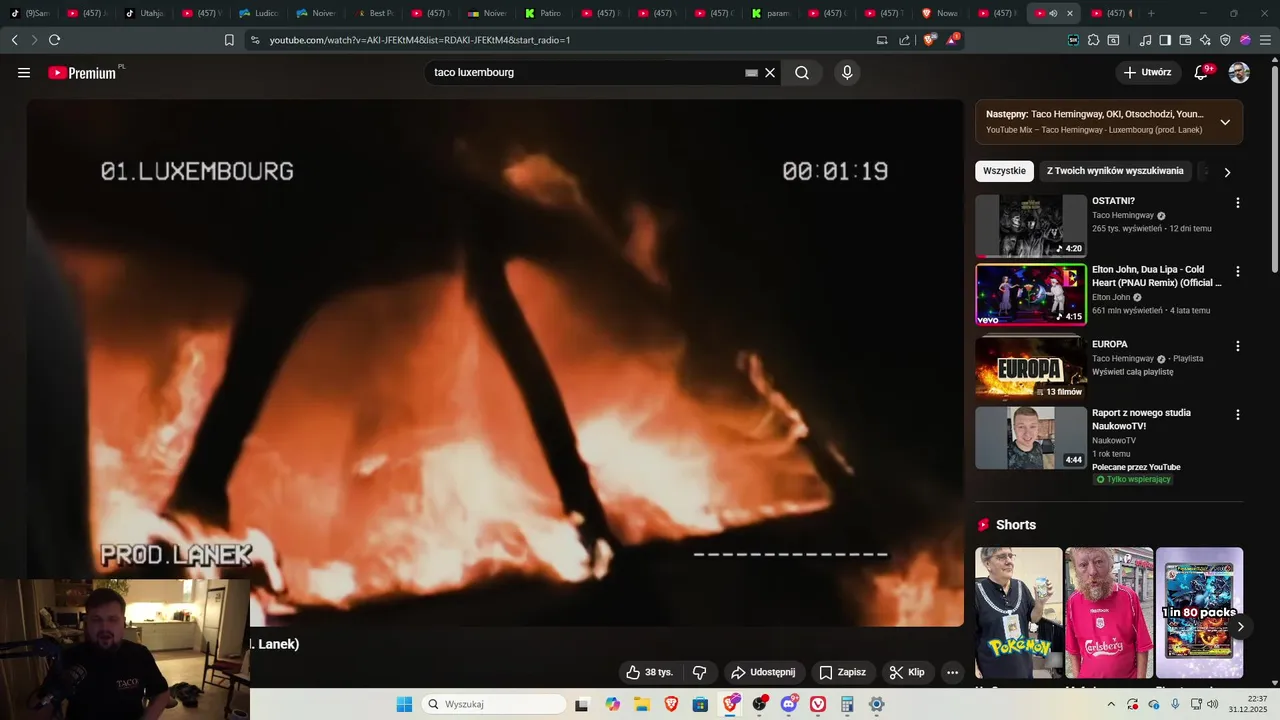Mute the playing tab via speaker icon
Viewport: 1280px width, 720px height.
tap(1054, 13)
